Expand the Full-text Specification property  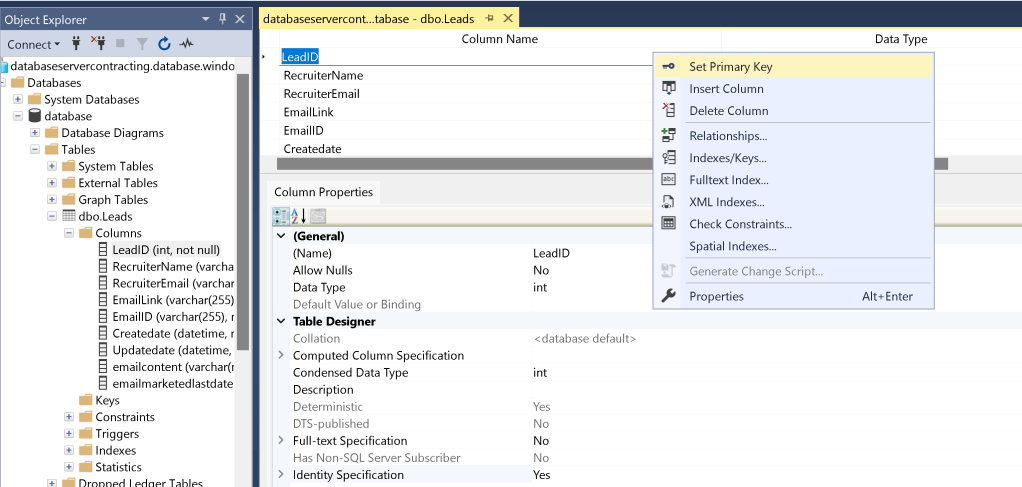pyautogui.click(x=281, y=441)
